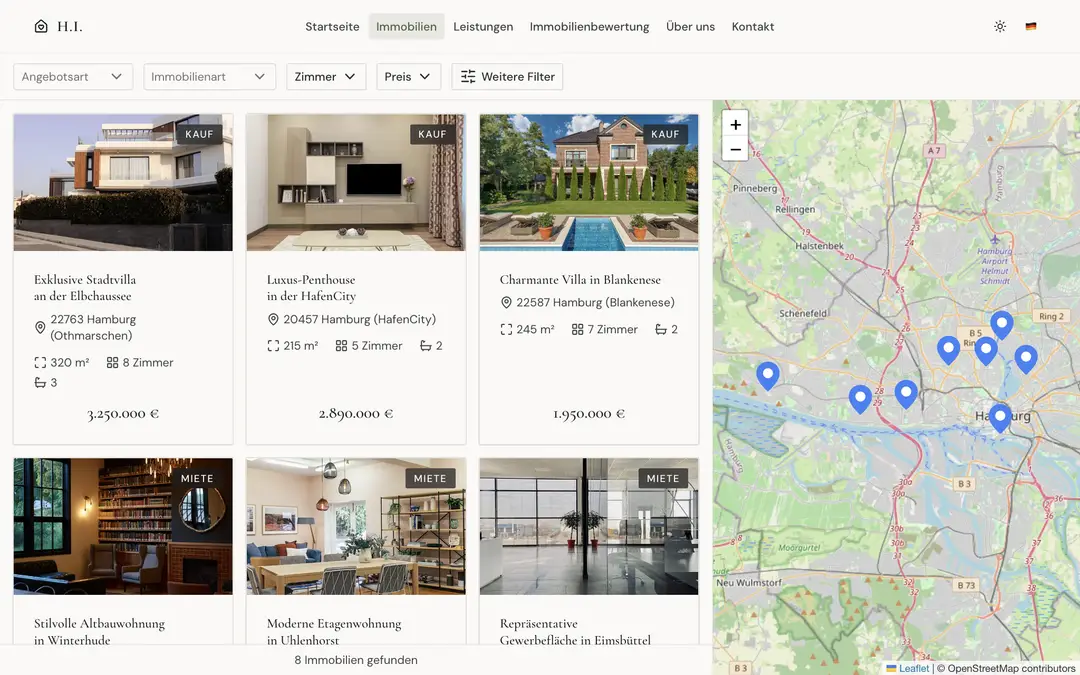Go to the Kontakt page
The width and height of the screenshot is (1080, 675).
[752, 26]
